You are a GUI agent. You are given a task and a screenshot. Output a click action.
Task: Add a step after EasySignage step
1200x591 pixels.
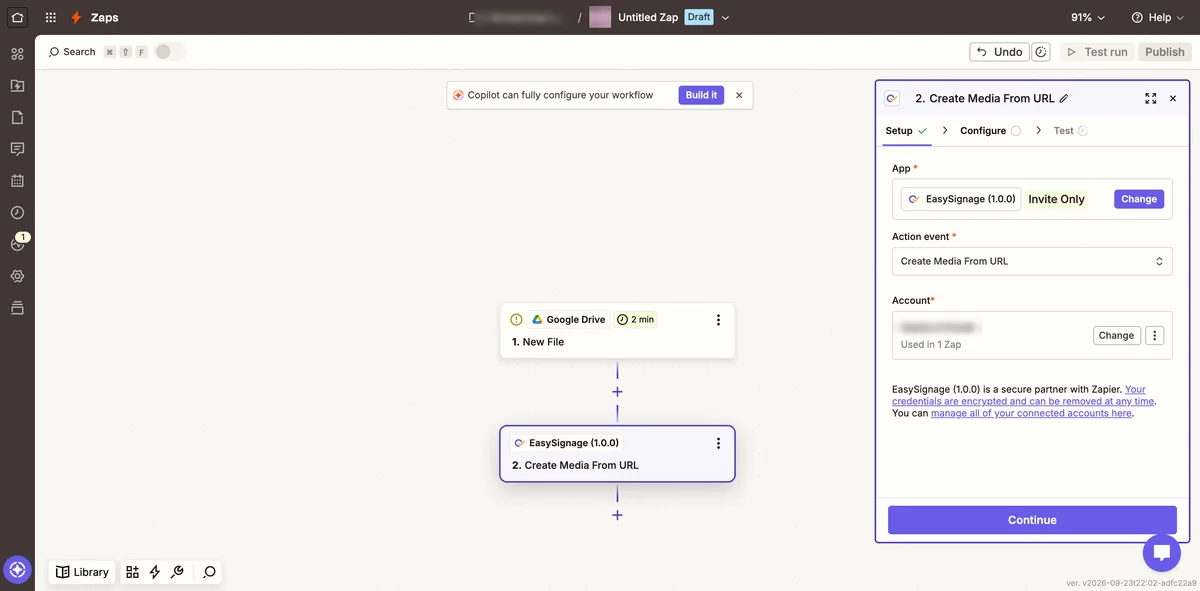pos(617,515)
